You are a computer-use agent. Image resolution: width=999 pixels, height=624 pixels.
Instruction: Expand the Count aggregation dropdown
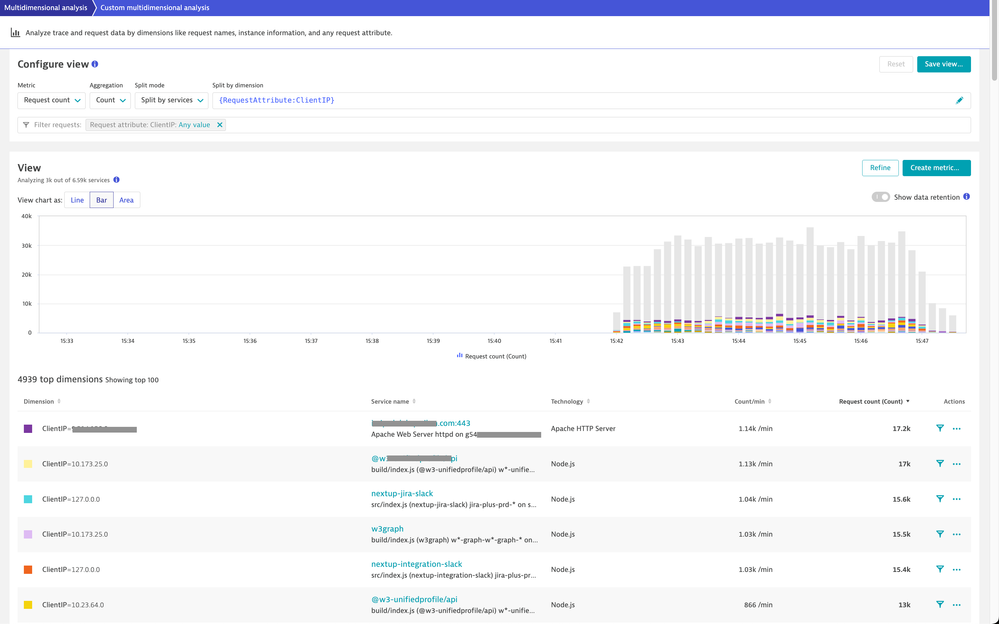click(x=110, y=100)
